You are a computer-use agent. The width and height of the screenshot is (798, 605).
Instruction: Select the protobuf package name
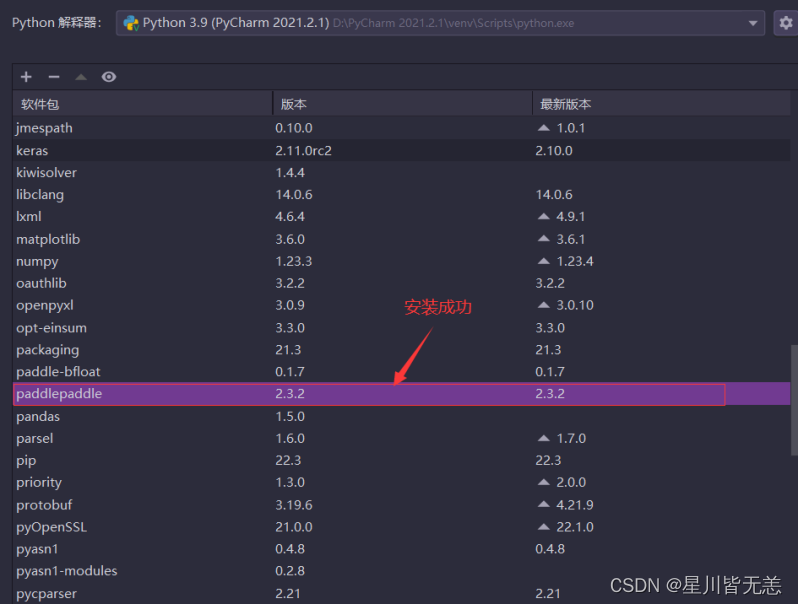(x=44, y=505)
